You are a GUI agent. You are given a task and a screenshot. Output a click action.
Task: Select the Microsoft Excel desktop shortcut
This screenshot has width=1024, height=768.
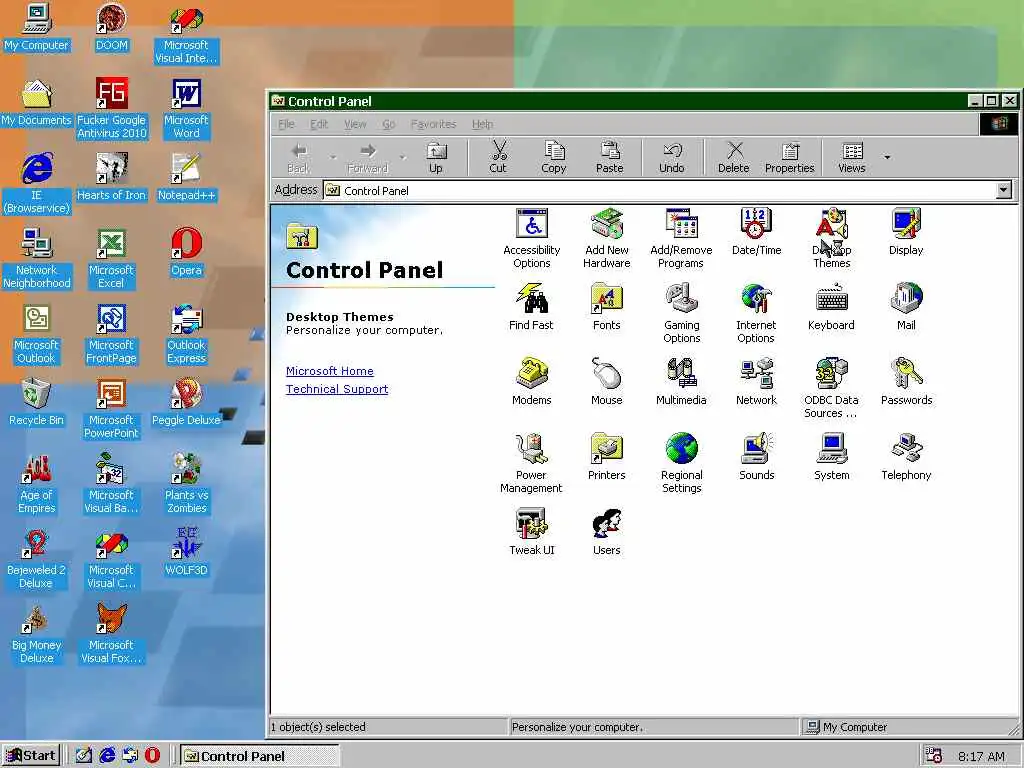click(111, 259)
